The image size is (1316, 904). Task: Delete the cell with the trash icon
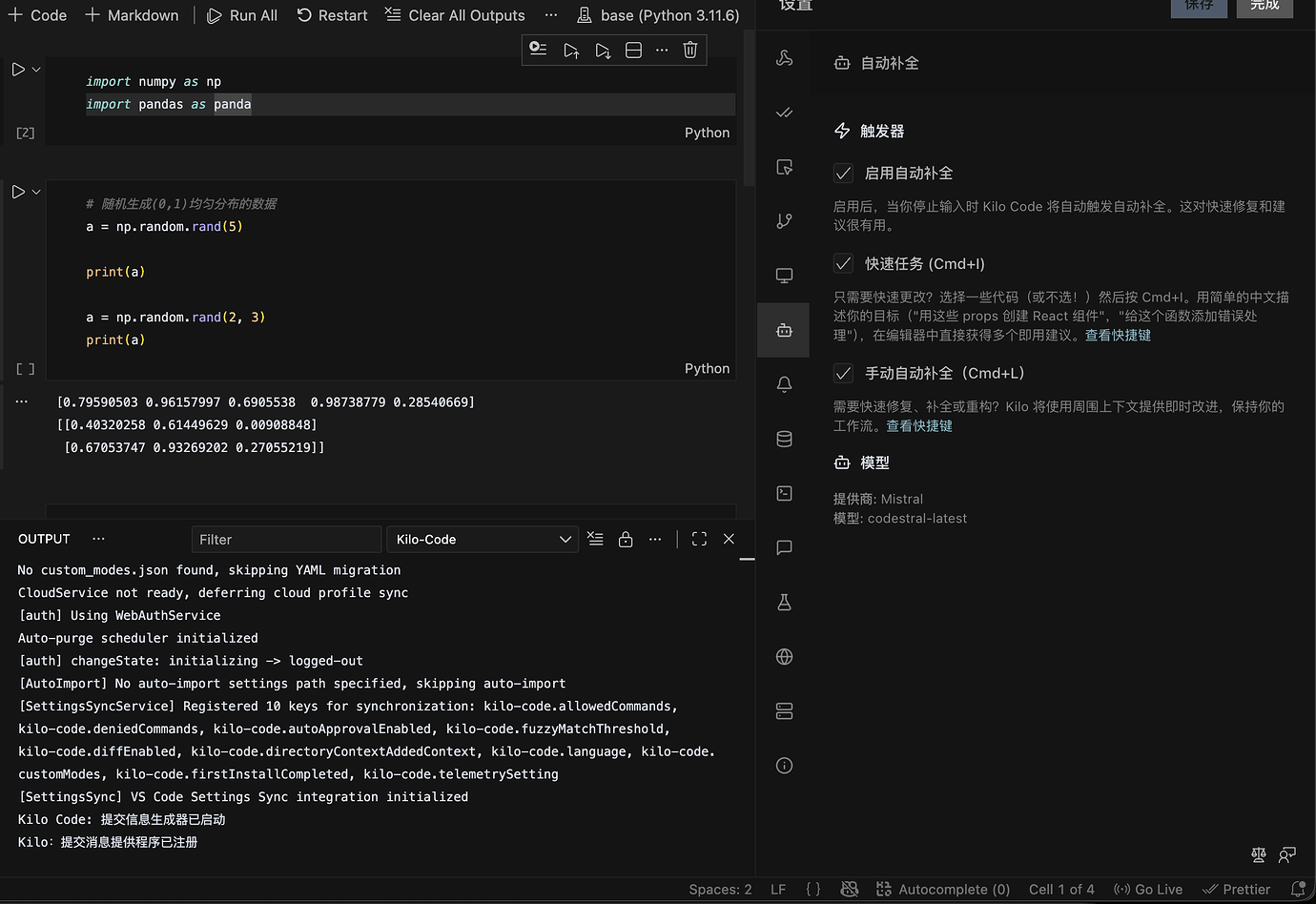point(690,50)
